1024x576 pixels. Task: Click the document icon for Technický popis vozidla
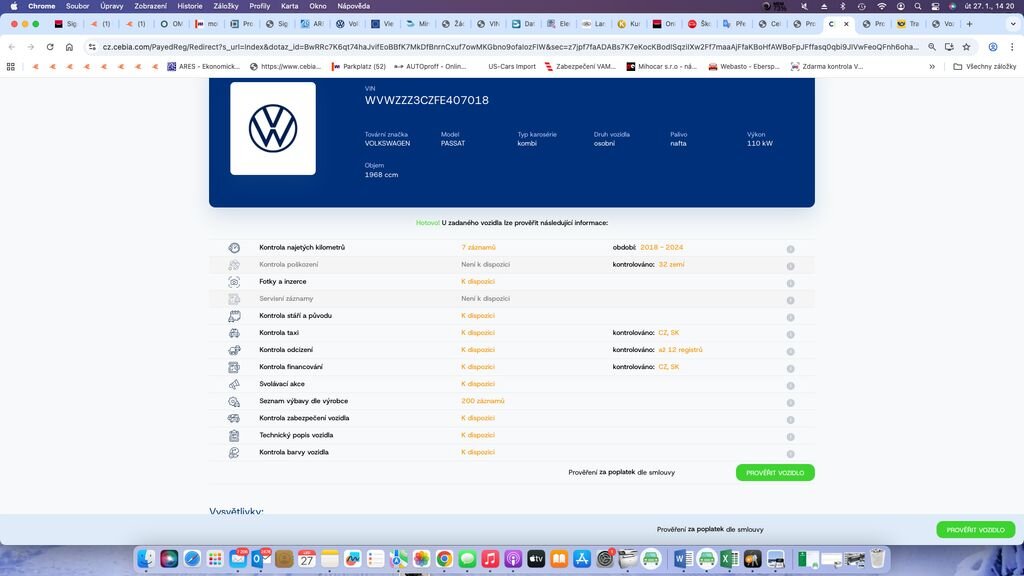click(x=234, y=434)
